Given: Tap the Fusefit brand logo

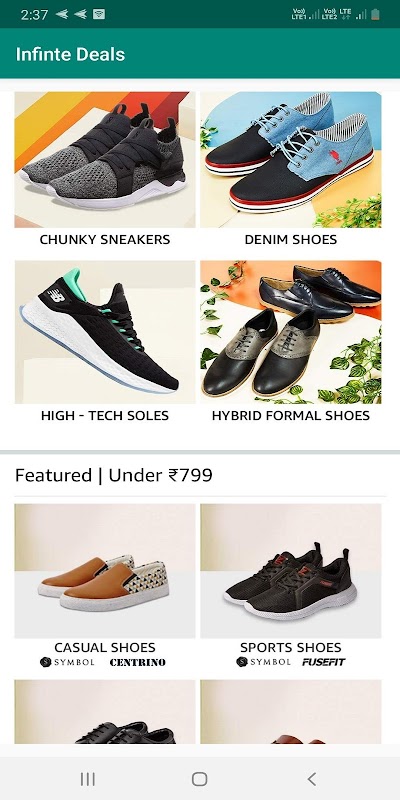Looking at the screenshot, I should [x=323, y=662].
